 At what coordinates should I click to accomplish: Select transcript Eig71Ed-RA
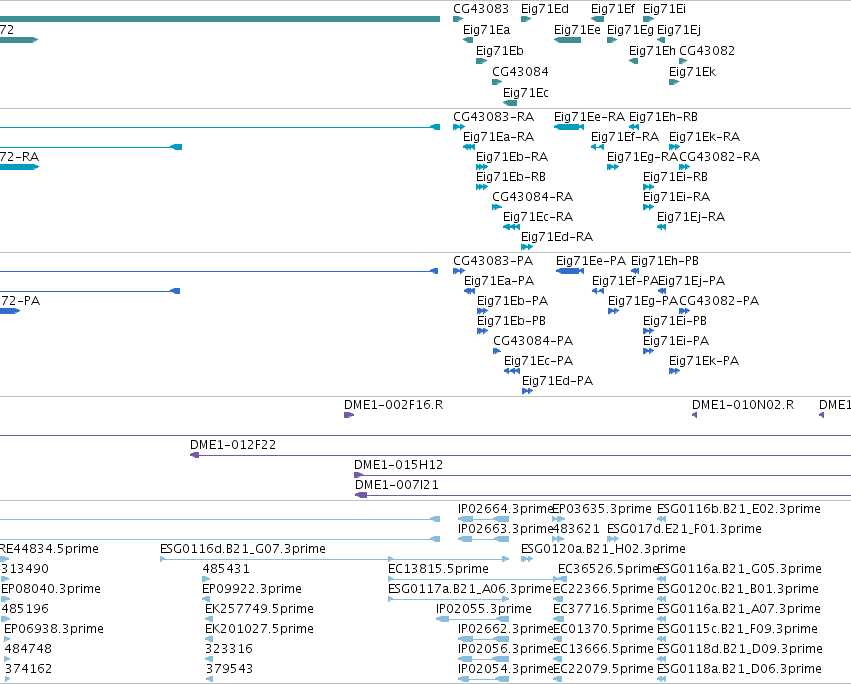point(557,237)
